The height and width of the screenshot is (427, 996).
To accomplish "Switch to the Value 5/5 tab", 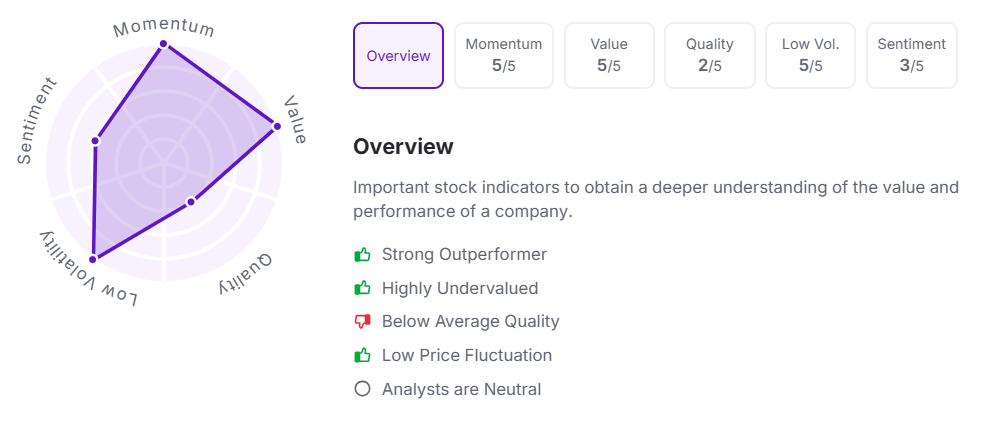I will click(x=609, y=56).
